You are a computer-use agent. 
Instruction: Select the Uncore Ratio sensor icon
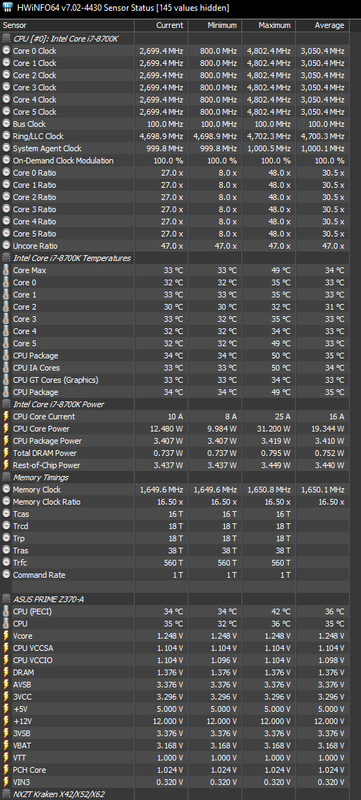[x=6, y=246]
